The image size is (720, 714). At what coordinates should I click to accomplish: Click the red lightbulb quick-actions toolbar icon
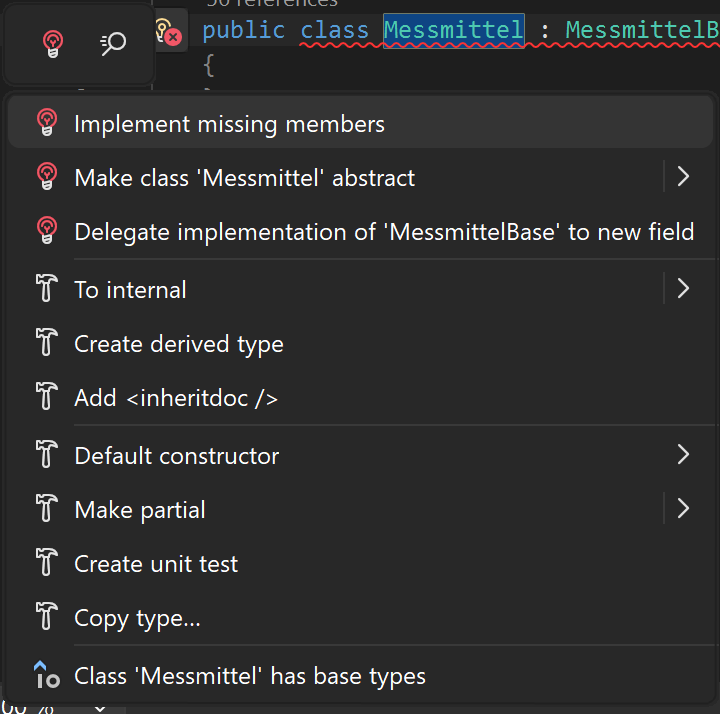click(x=53, y=44)
